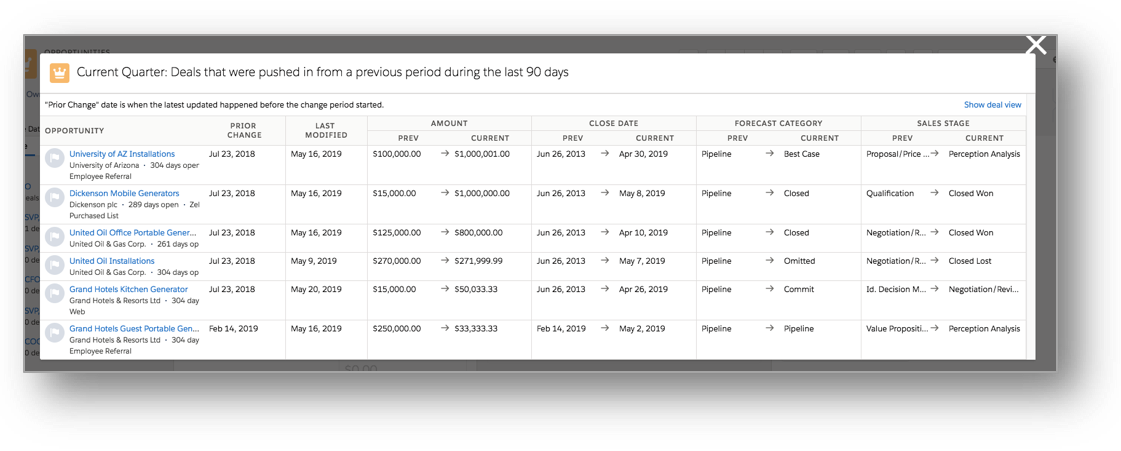Click the May 9, 2019 last modified date
Image resolution: width=1121 pixels, height=451 pixels.
[x=313, y=261]
